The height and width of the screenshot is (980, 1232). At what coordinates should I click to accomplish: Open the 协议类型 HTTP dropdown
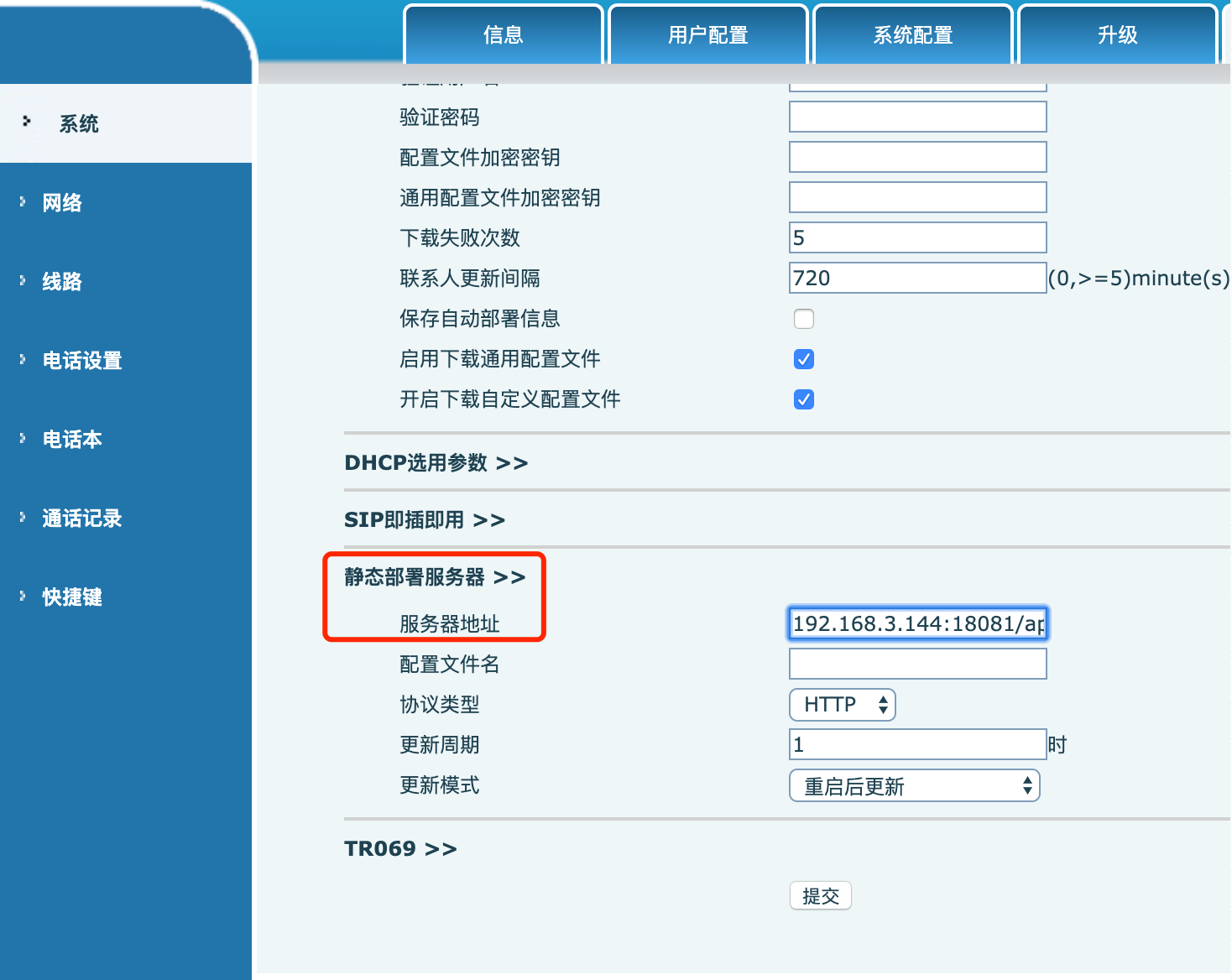coord(843,705)
